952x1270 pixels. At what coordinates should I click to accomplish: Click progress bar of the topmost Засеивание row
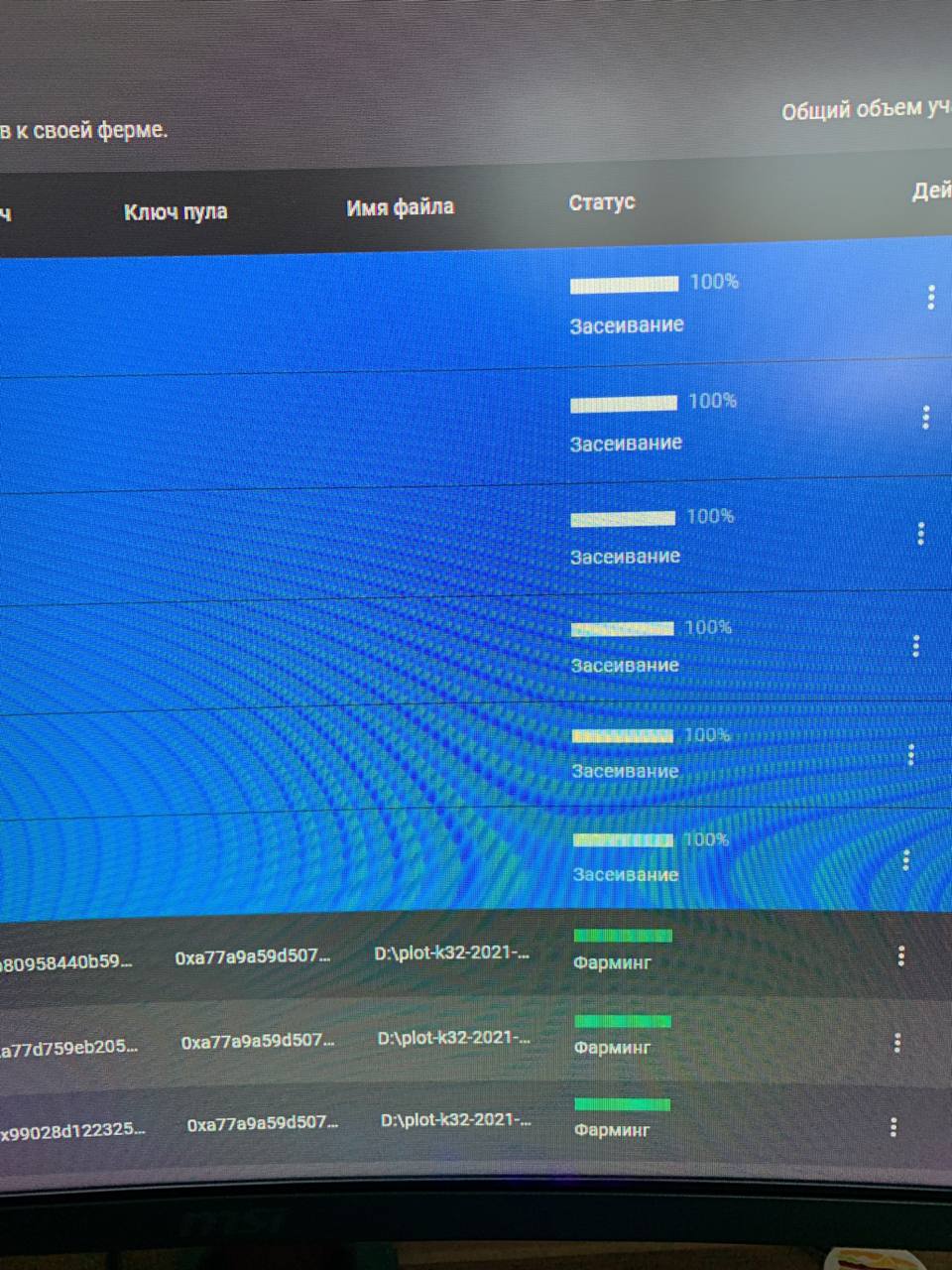click(625, 286)
